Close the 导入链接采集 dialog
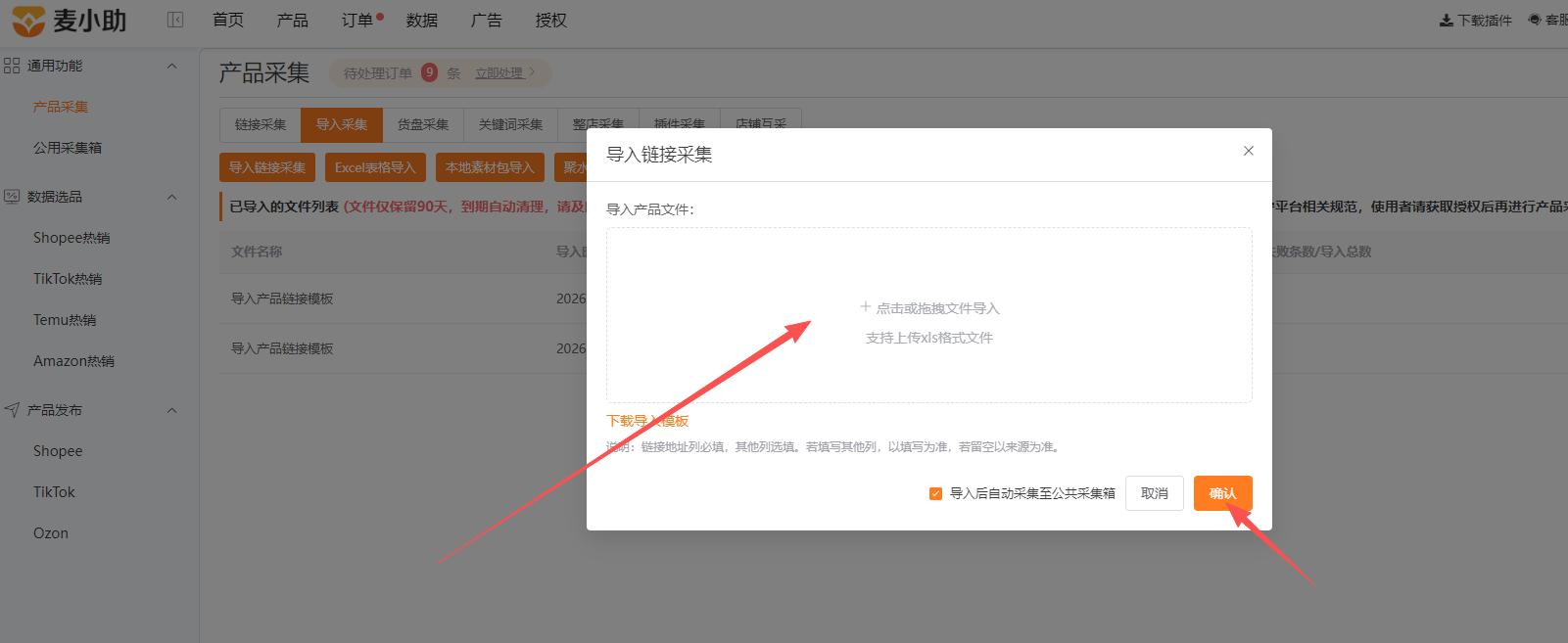This screenshot has width=1568, height=643. (1249, 151)
